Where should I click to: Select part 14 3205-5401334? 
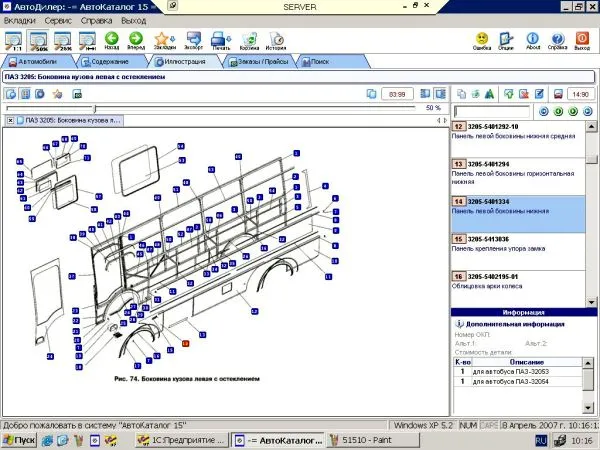coord(518,214)
